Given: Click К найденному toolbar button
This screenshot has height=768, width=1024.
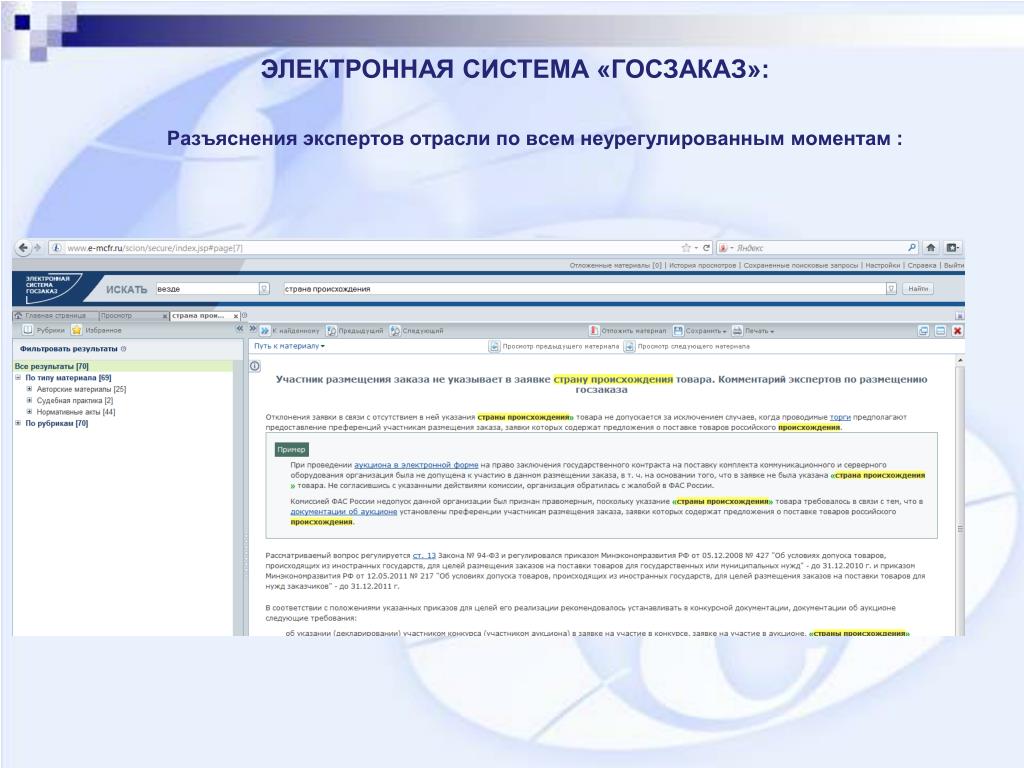Looking at the screenshot, I should (290, 331).
